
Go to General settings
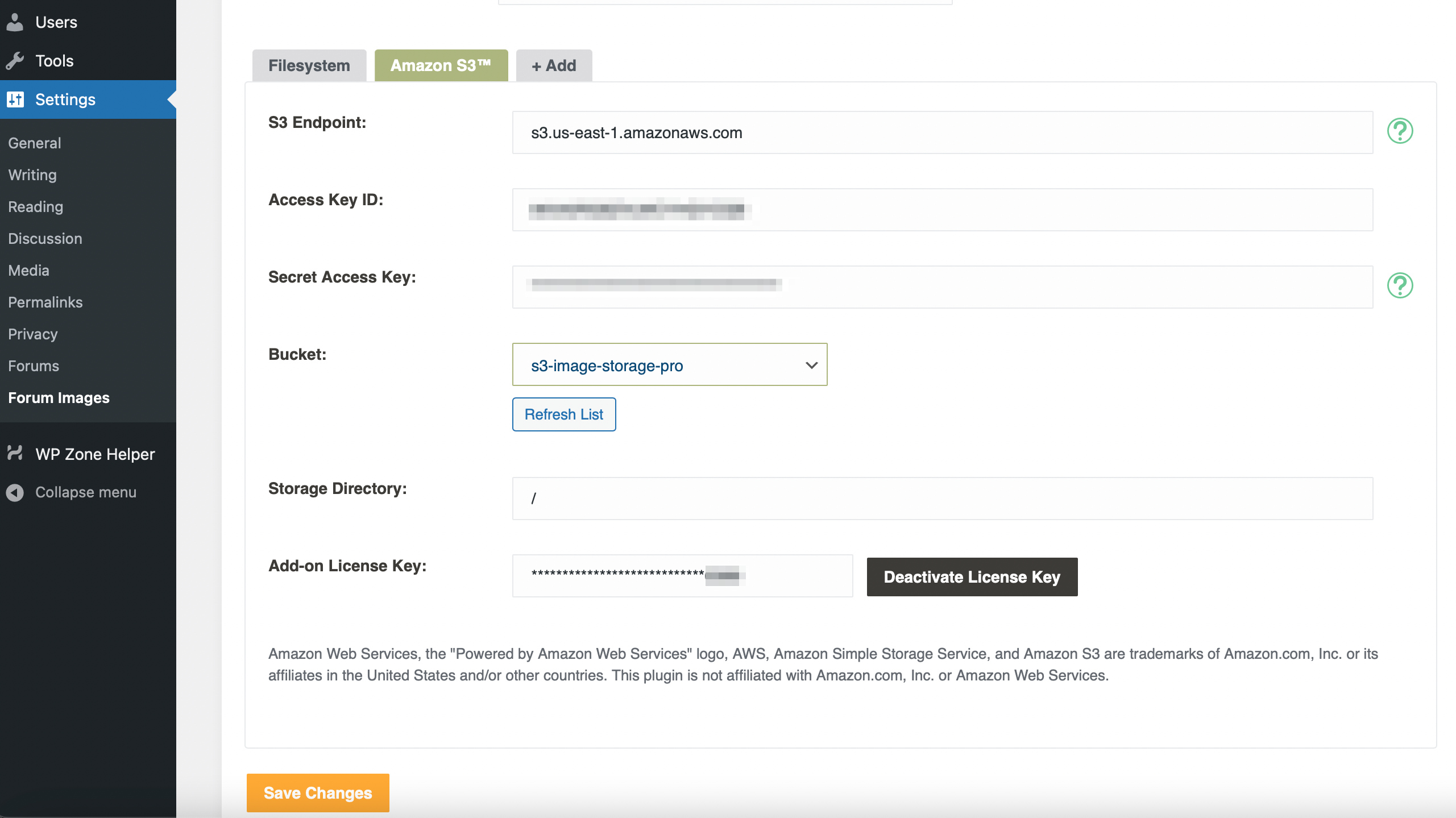click(35, 143)
